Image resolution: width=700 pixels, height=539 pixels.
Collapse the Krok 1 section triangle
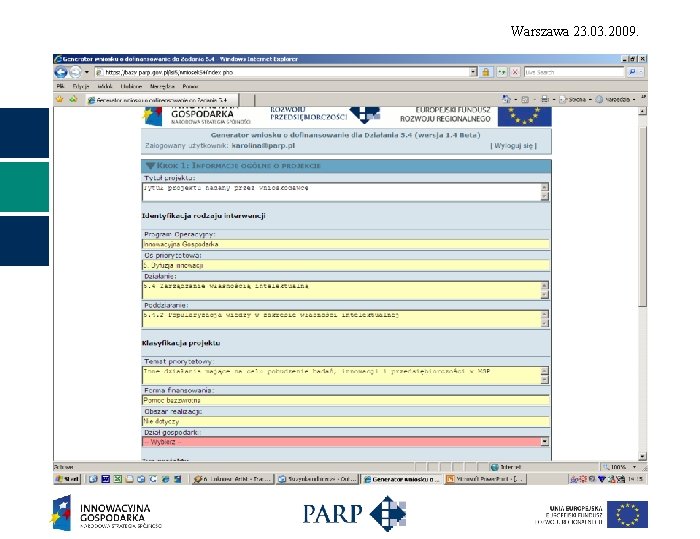[x=150, y=166]
